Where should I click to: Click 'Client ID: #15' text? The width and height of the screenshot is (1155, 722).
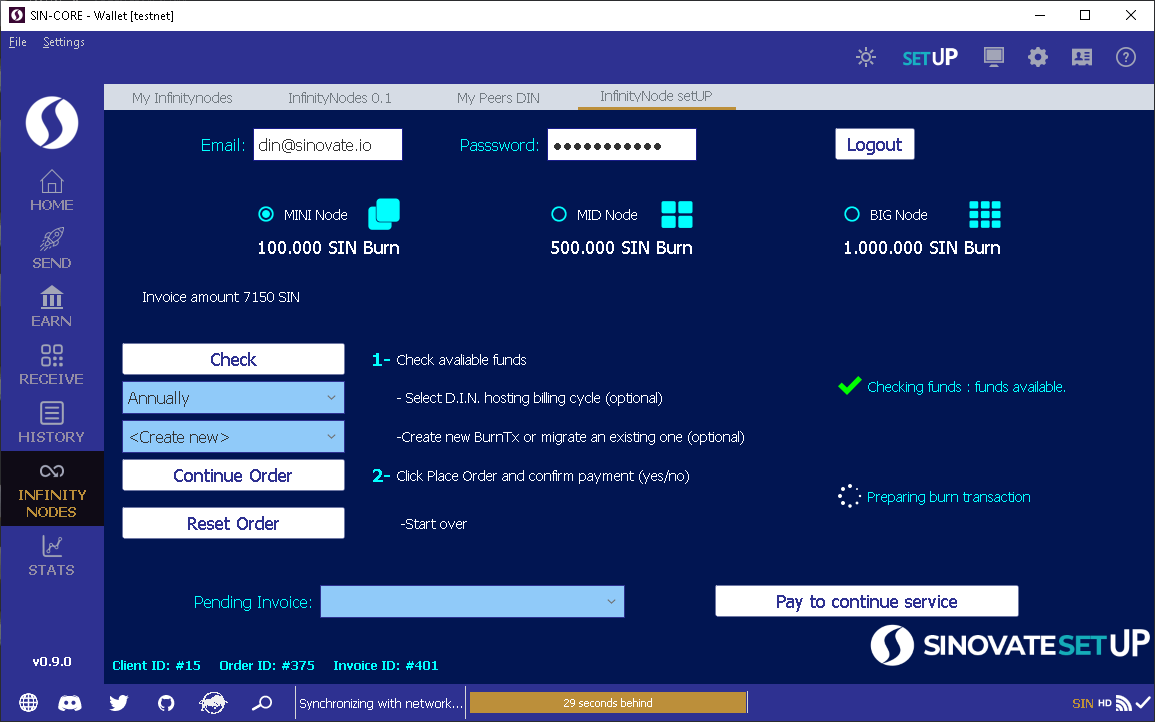(x=156, y=665)
